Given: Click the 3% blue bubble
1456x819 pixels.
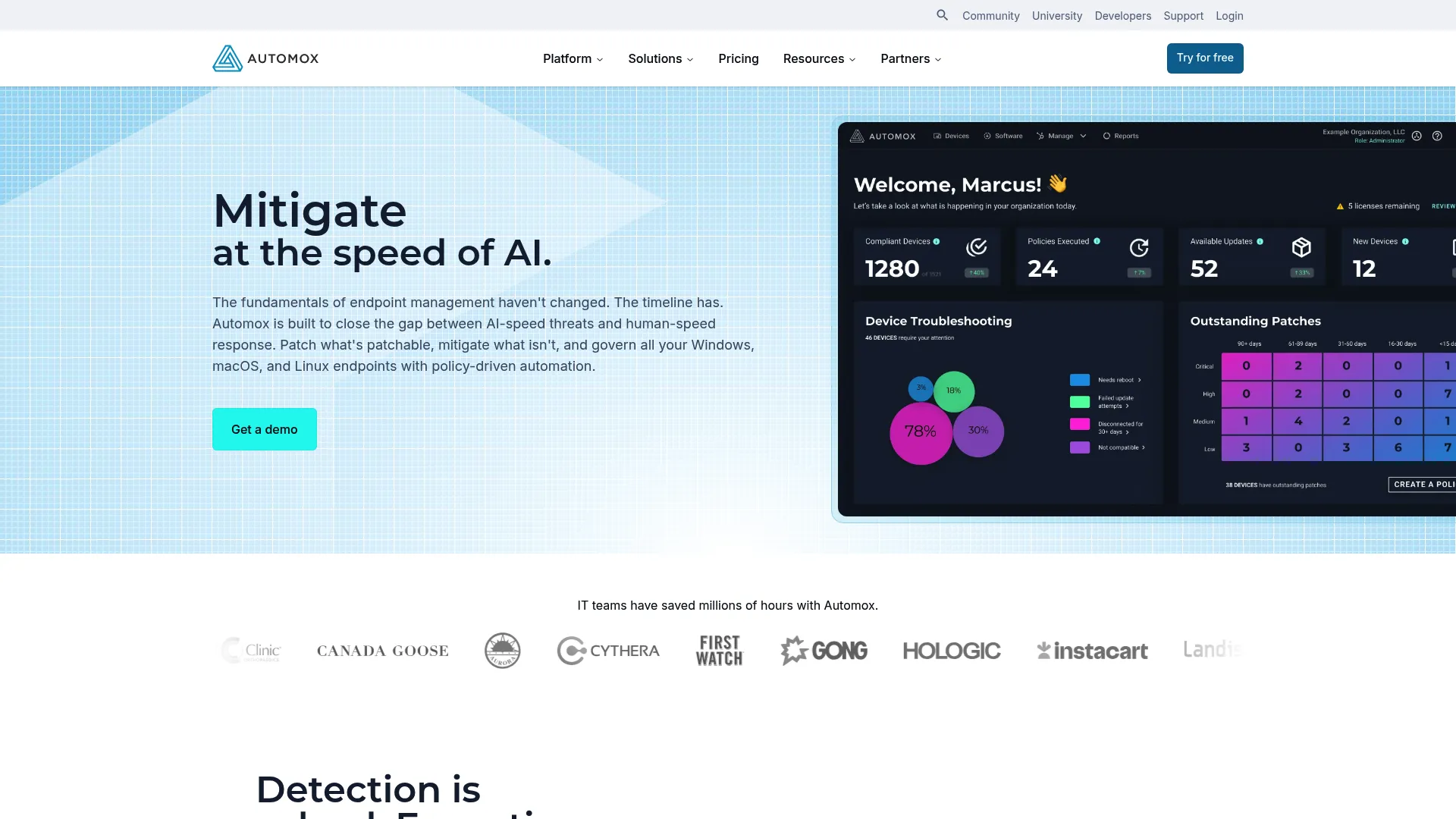Looking at the screenshot, I should click(921, 388).
